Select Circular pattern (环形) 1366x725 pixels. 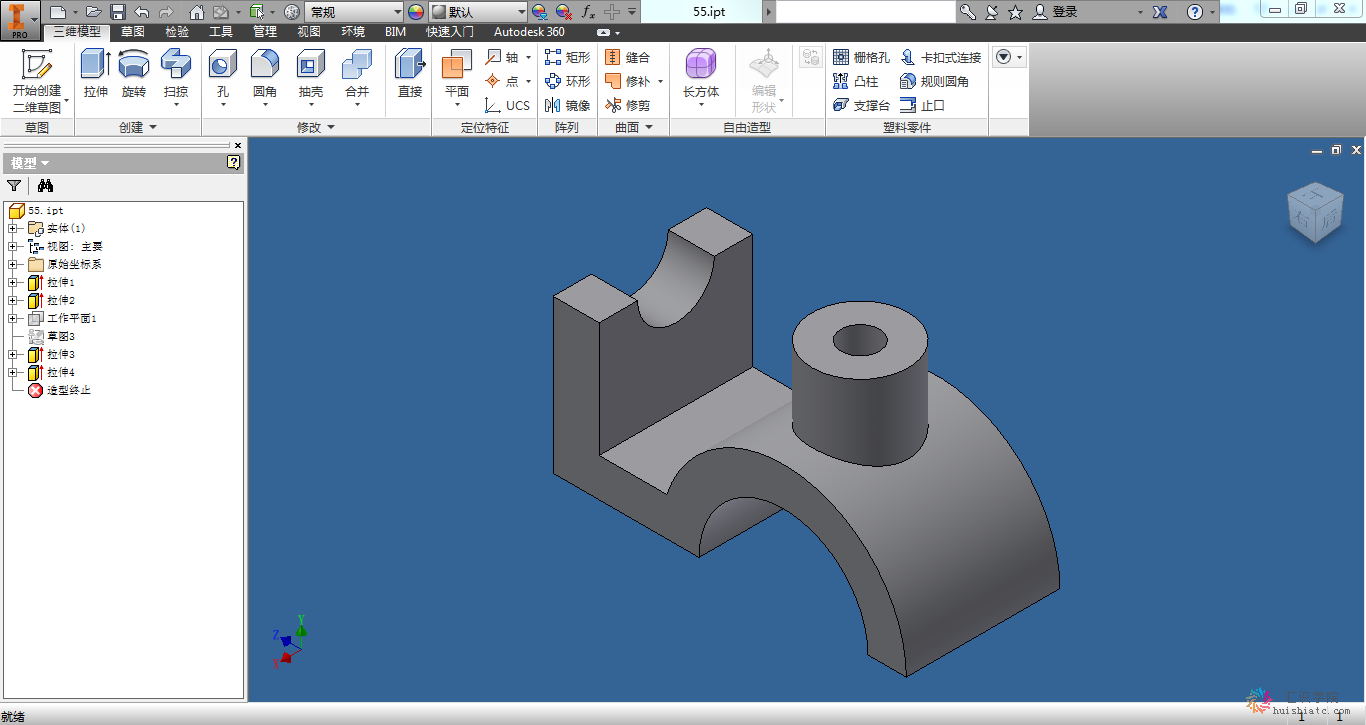[x=567, y=81]
